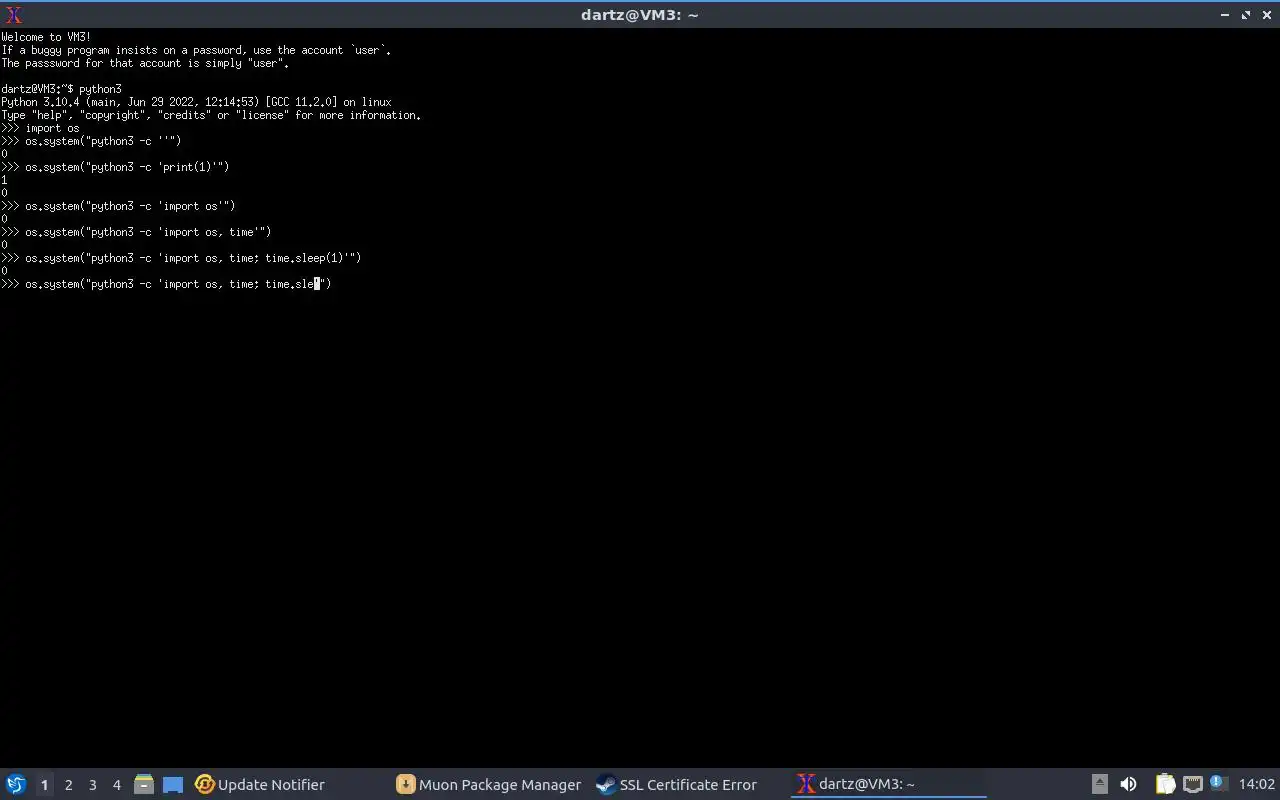Image resolution: width=1280 pixels, height=800 pixels.
Task: Click the update notification tray icon
Action: [1218, 784]
